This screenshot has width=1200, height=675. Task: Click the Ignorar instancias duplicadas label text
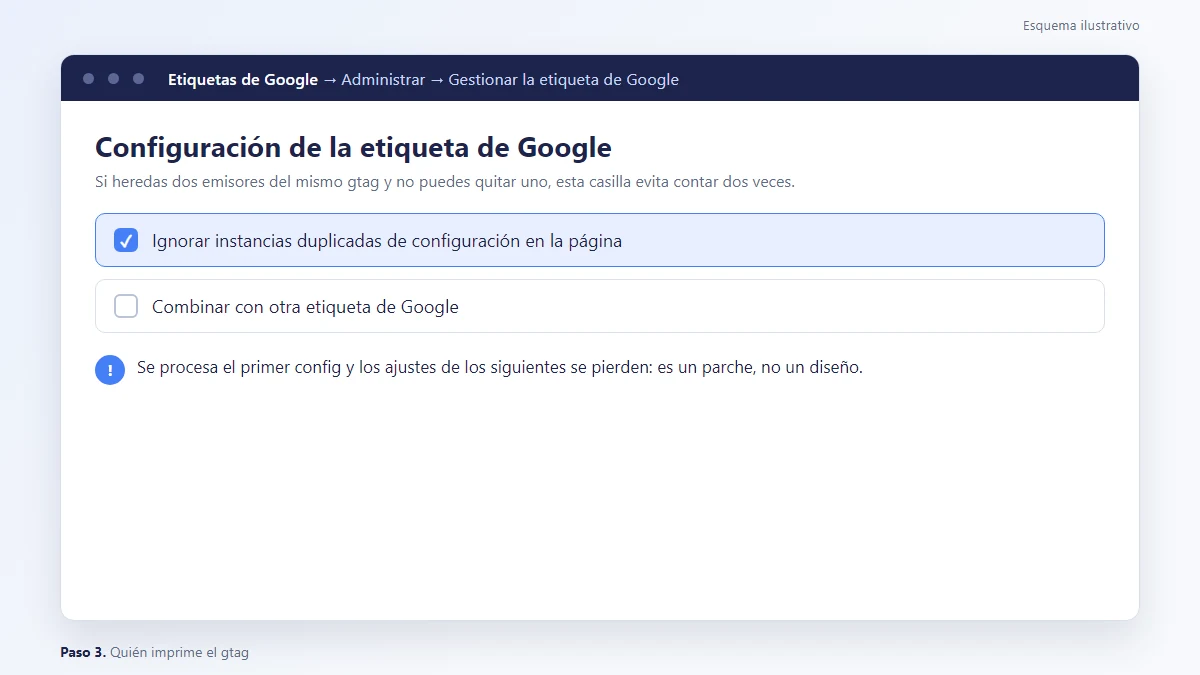click(387, 241)
